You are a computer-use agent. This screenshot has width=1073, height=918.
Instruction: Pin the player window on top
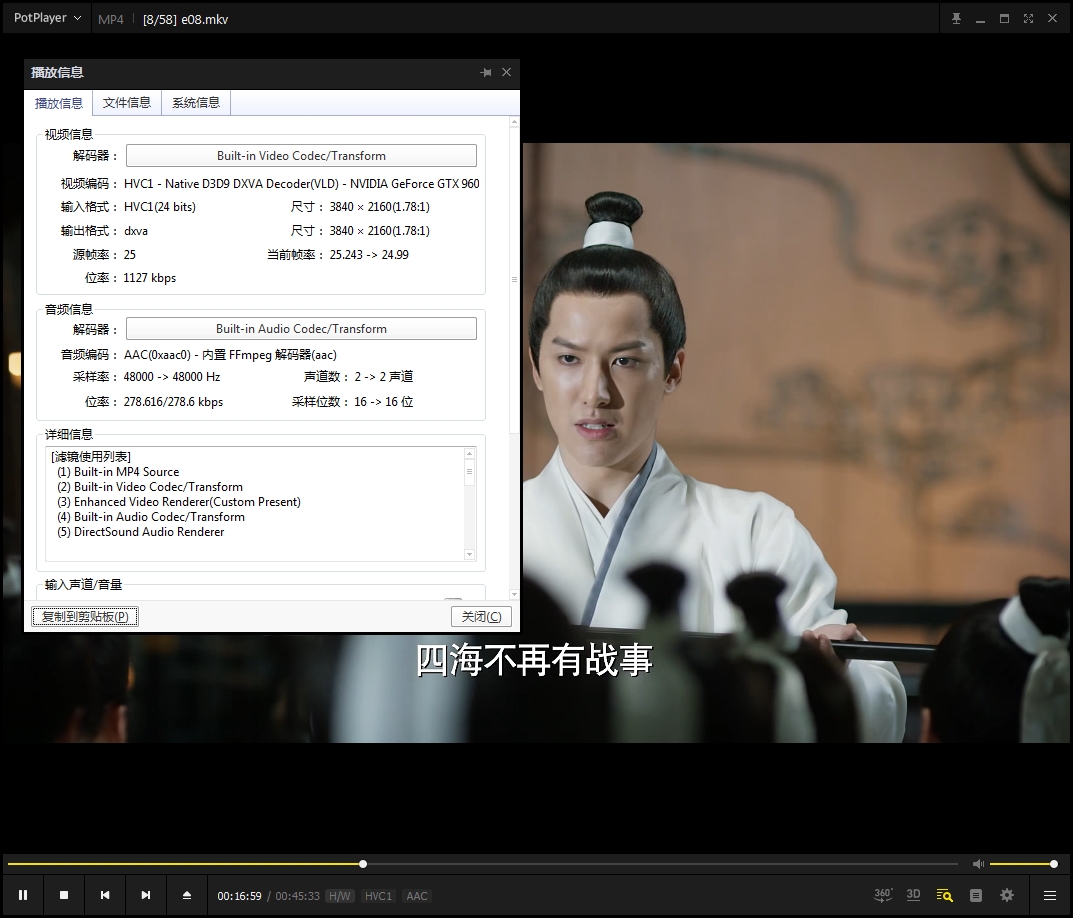click(x=956, y=18)
